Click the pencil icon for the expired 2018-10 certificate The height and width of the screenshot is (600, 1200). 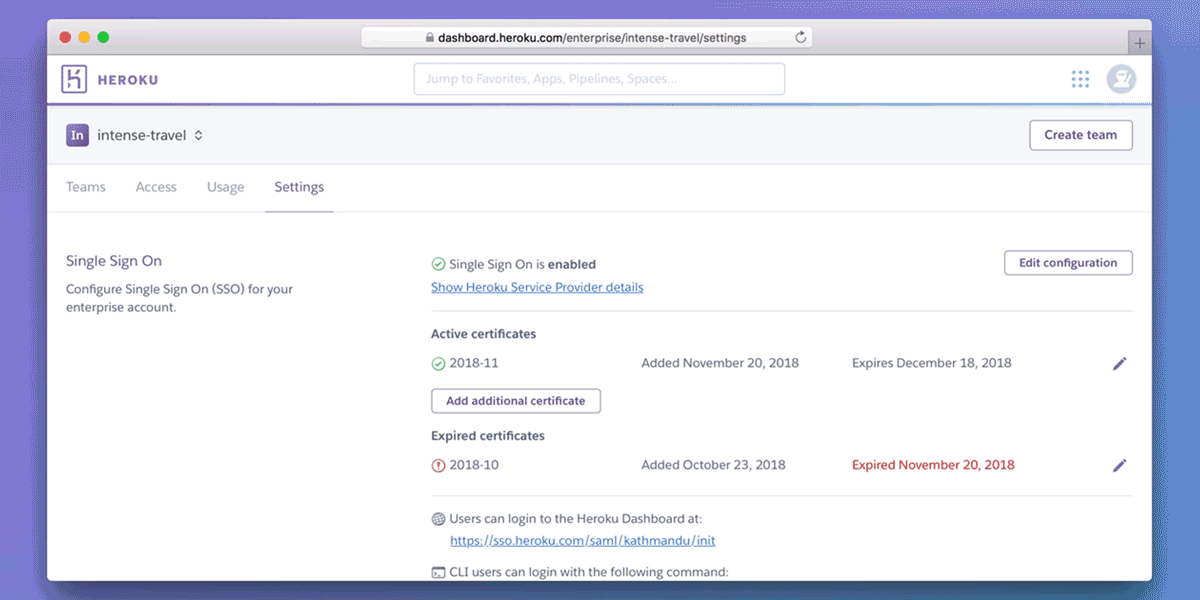(x=1120, y=465)
